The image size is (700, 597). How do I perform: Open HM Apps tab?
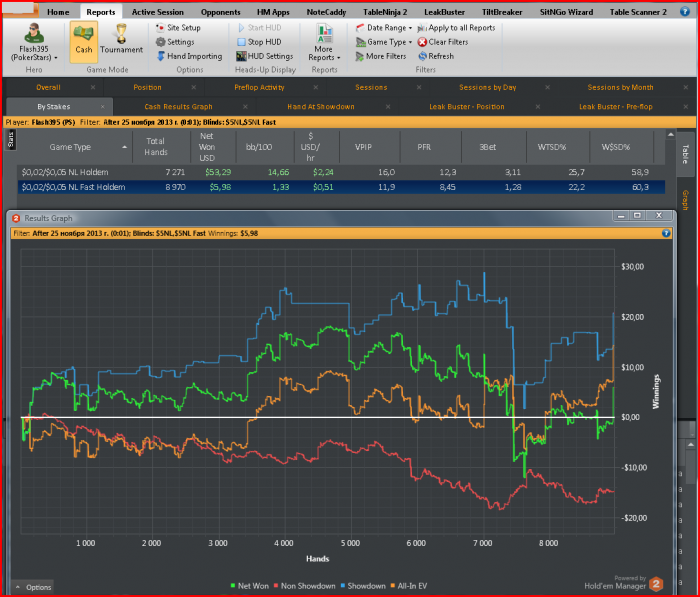click(x=273, y=12)
